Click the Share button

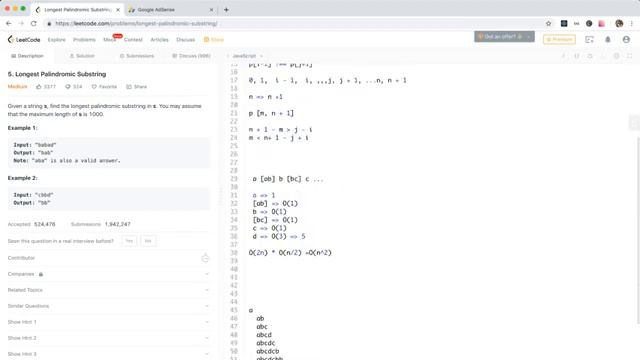(137, 87)
